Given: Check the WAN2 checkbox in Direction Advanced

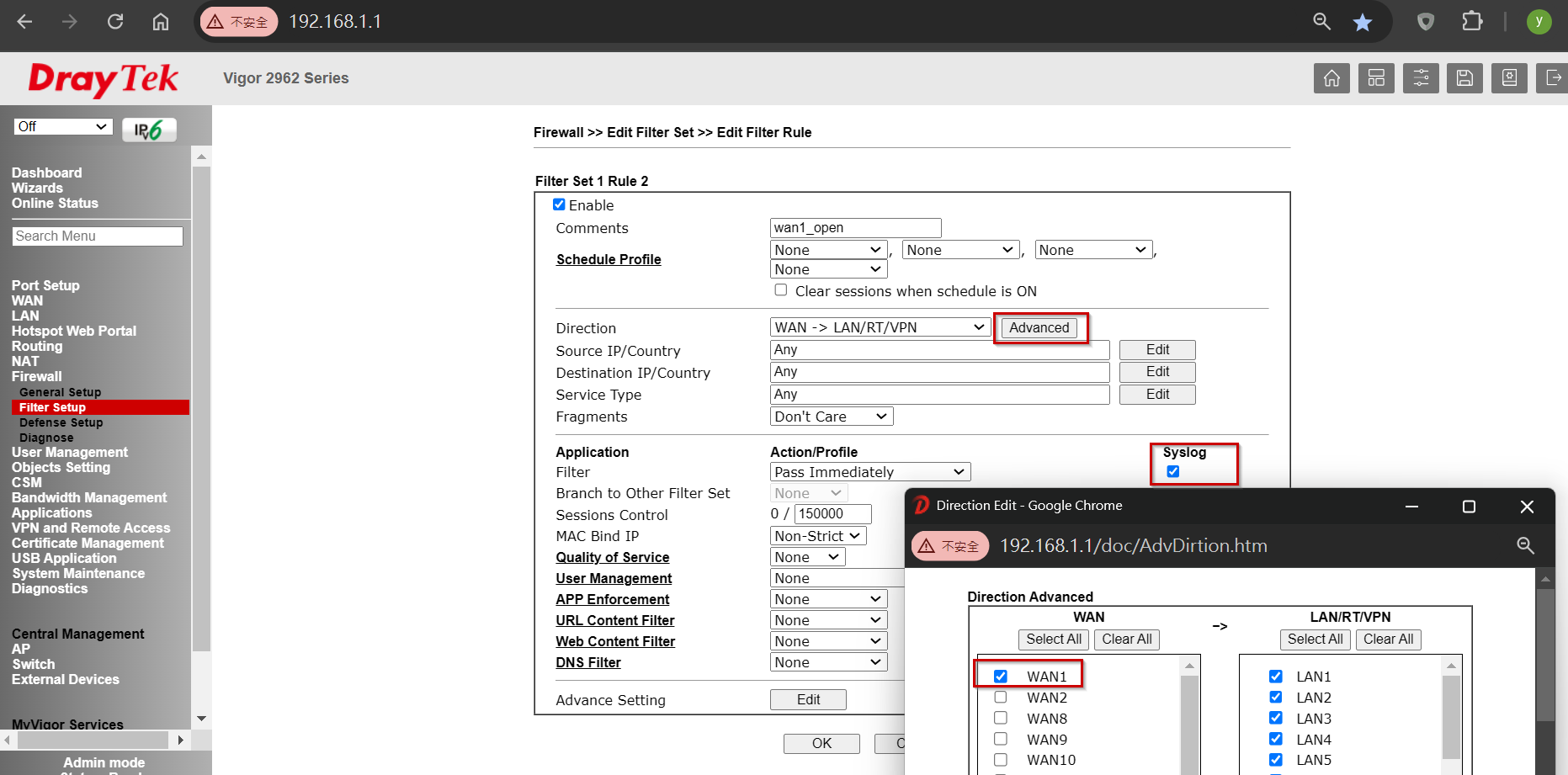Looking at the screenshot, I should [x=1001, y=698].
